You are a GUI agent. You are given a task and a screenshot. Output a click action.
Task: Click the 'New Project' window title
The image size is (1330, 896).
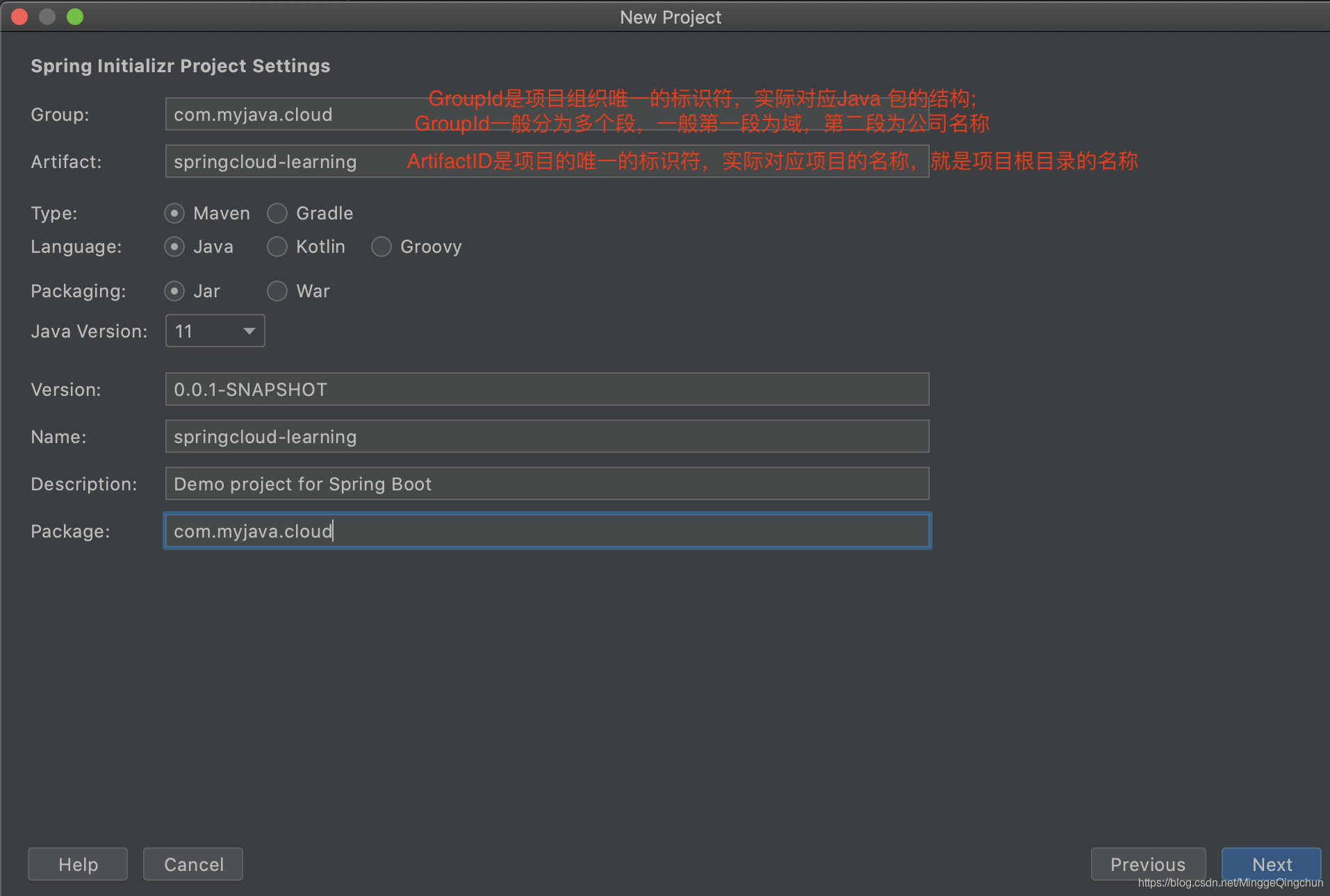point(671,17)
